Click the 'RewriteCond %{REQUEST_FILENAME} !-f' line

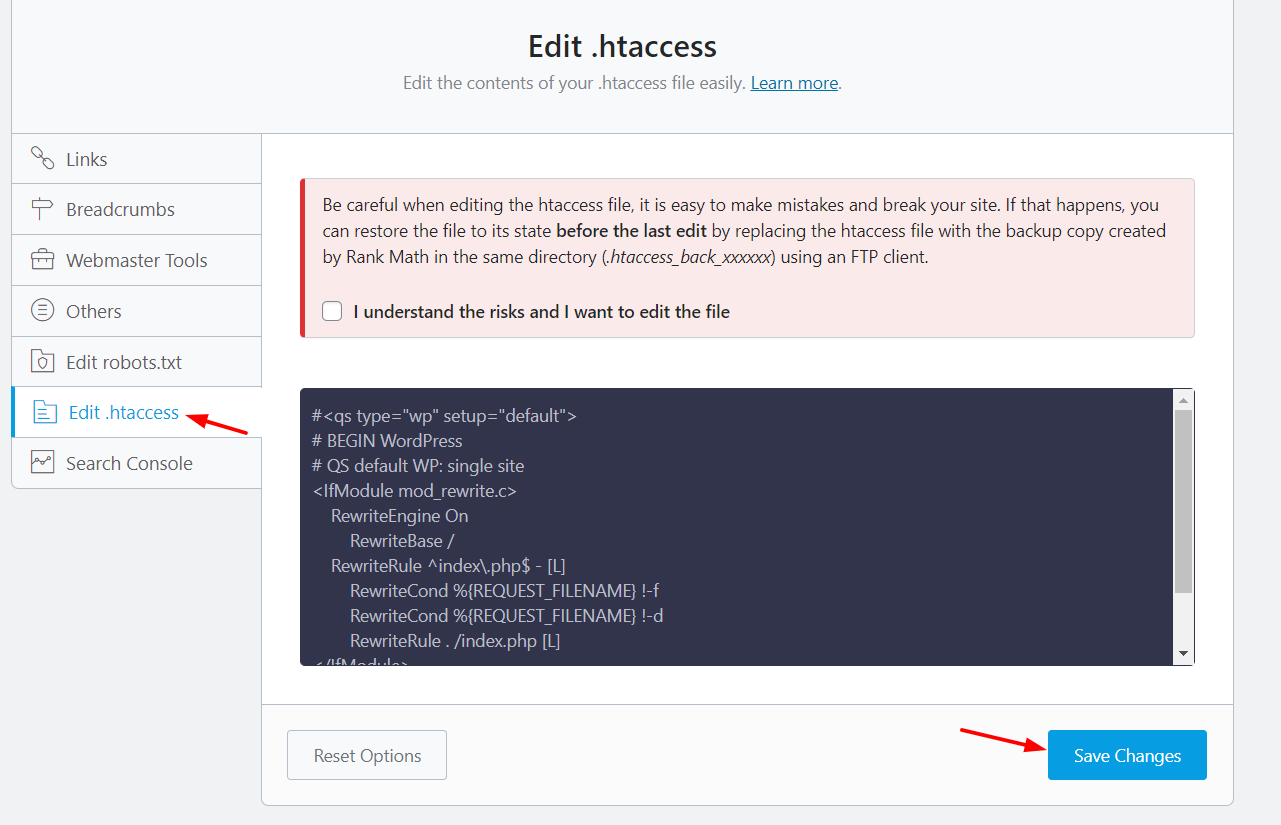pyautogui.click(x=504, y=591)
